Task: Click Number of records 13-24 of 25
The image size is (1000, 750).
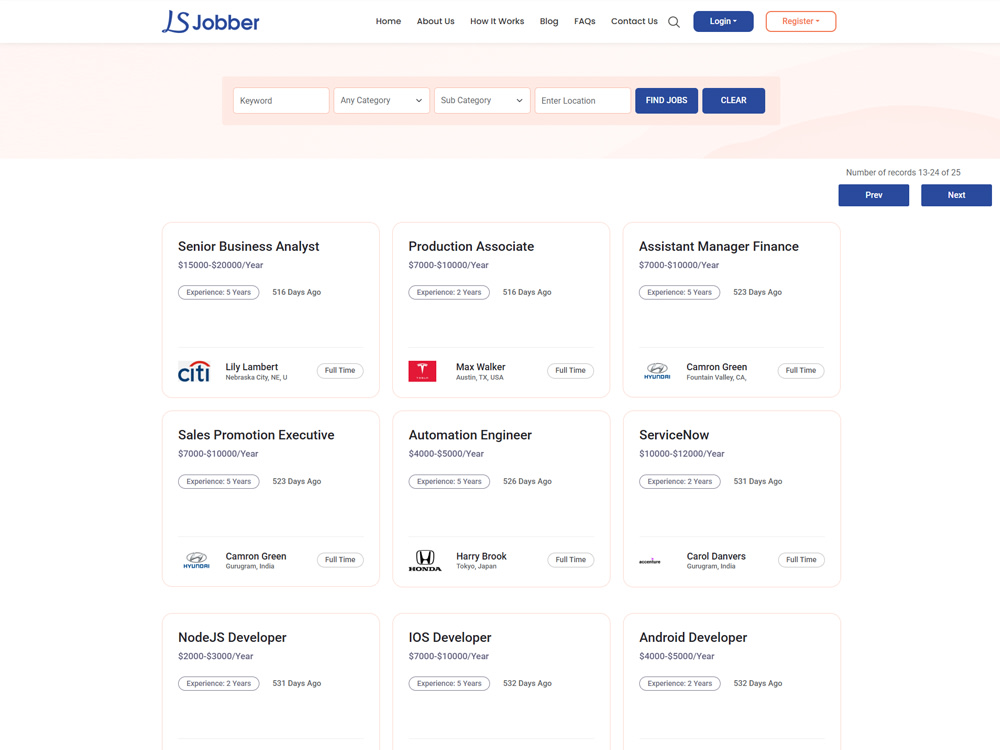Action: click(903, 173)
